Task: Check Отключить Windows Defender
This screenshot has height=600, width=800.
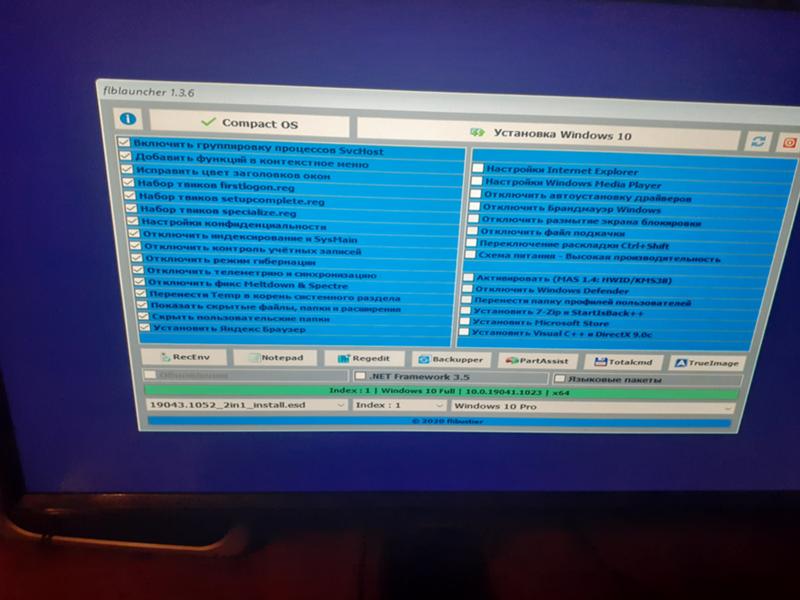Action: (467, 288)
